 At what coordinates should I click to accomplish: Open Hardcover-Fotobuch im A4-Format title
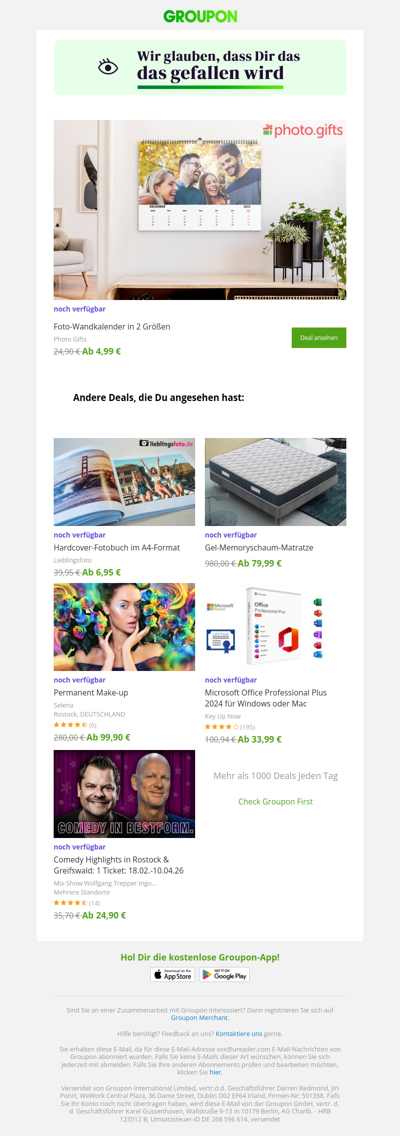tap(117, 548)
